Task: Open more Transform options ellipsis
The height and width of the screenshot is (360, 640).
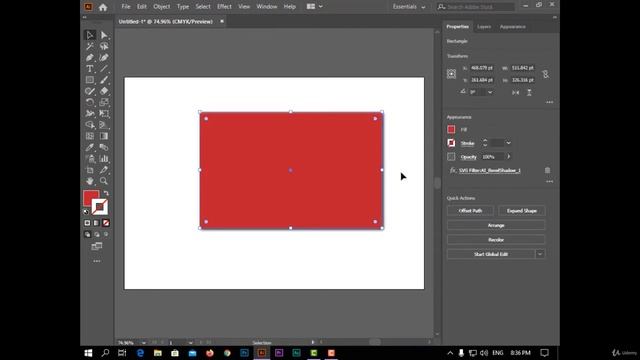Action: point(549,102)
